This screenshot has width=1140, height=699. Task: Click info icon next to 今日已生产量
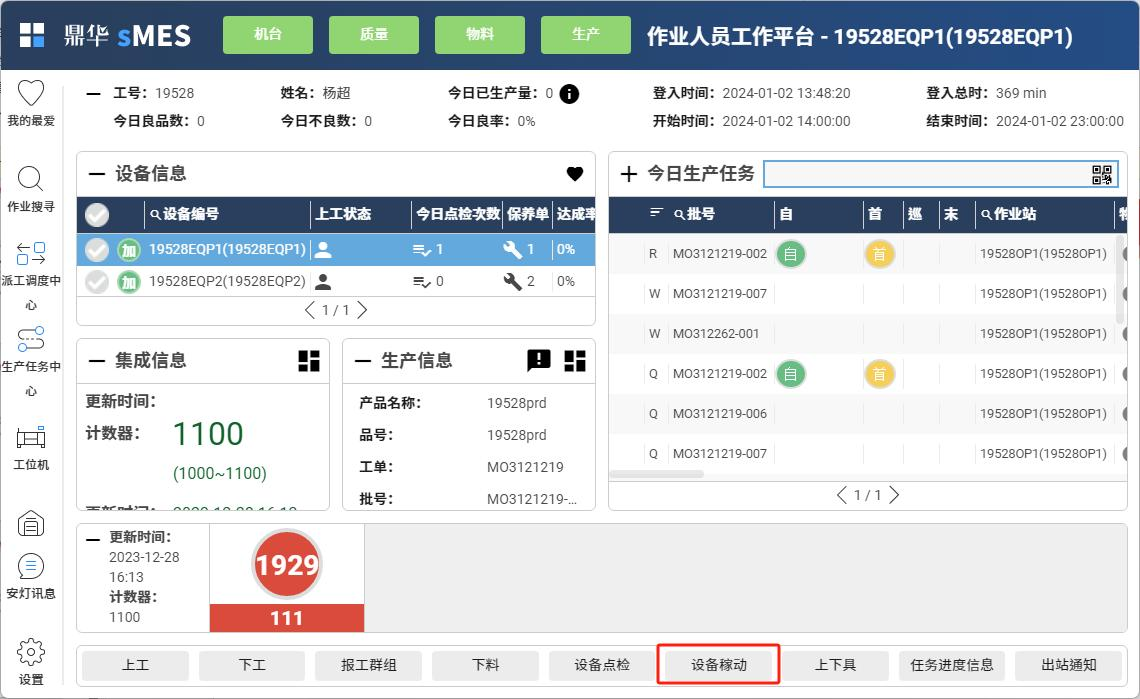click(569, 94)
